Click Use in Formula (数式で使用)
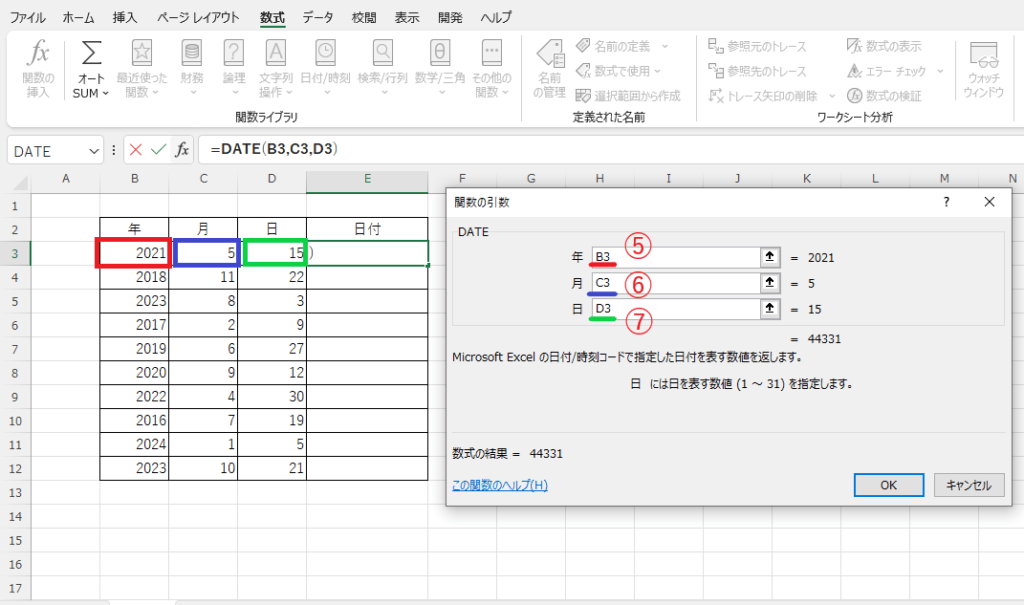The width and height of the screenshot is (1024, 605). (x=614, y=71)
